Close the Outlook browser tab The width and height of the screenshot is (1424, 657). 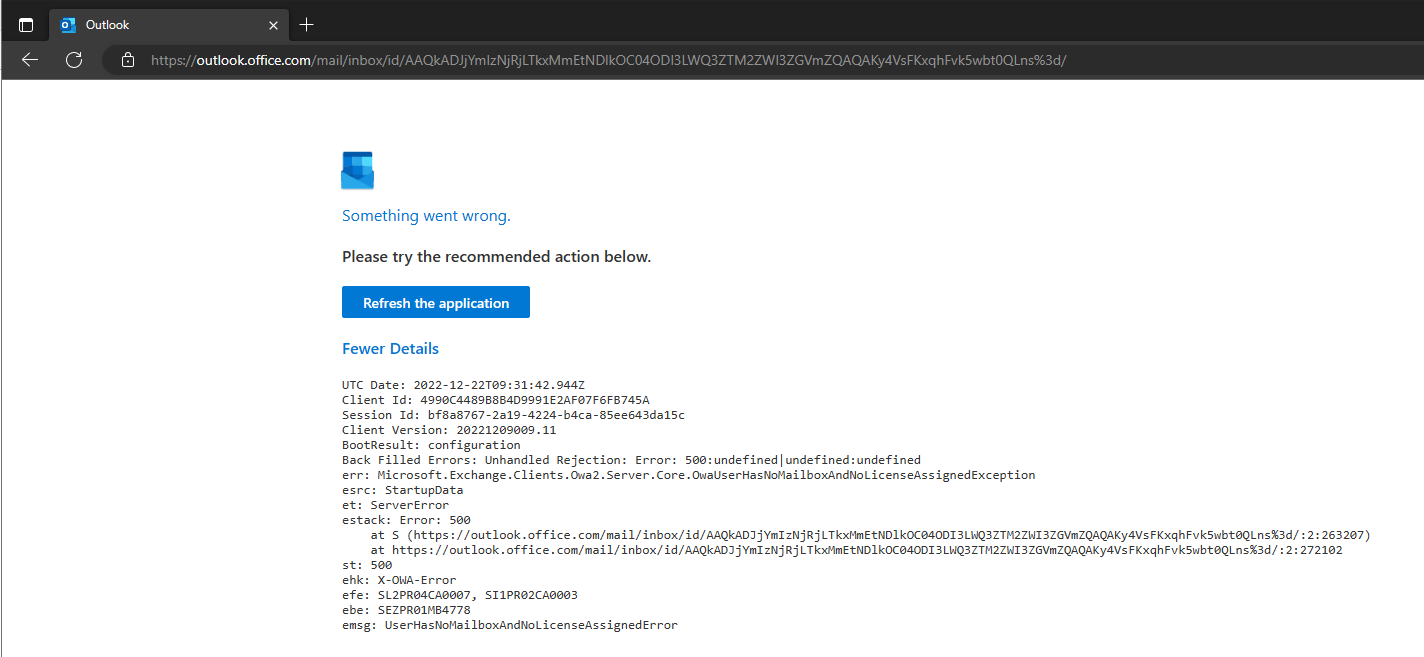tap(275, 24)
